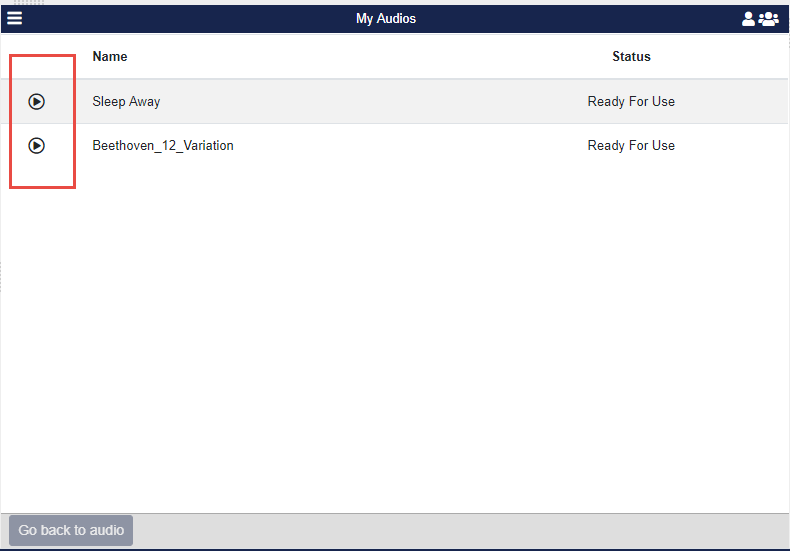Viewport: 790px width, 551px height.
Task: Open the hamburger menu
Action: click(x=15, y=18)
